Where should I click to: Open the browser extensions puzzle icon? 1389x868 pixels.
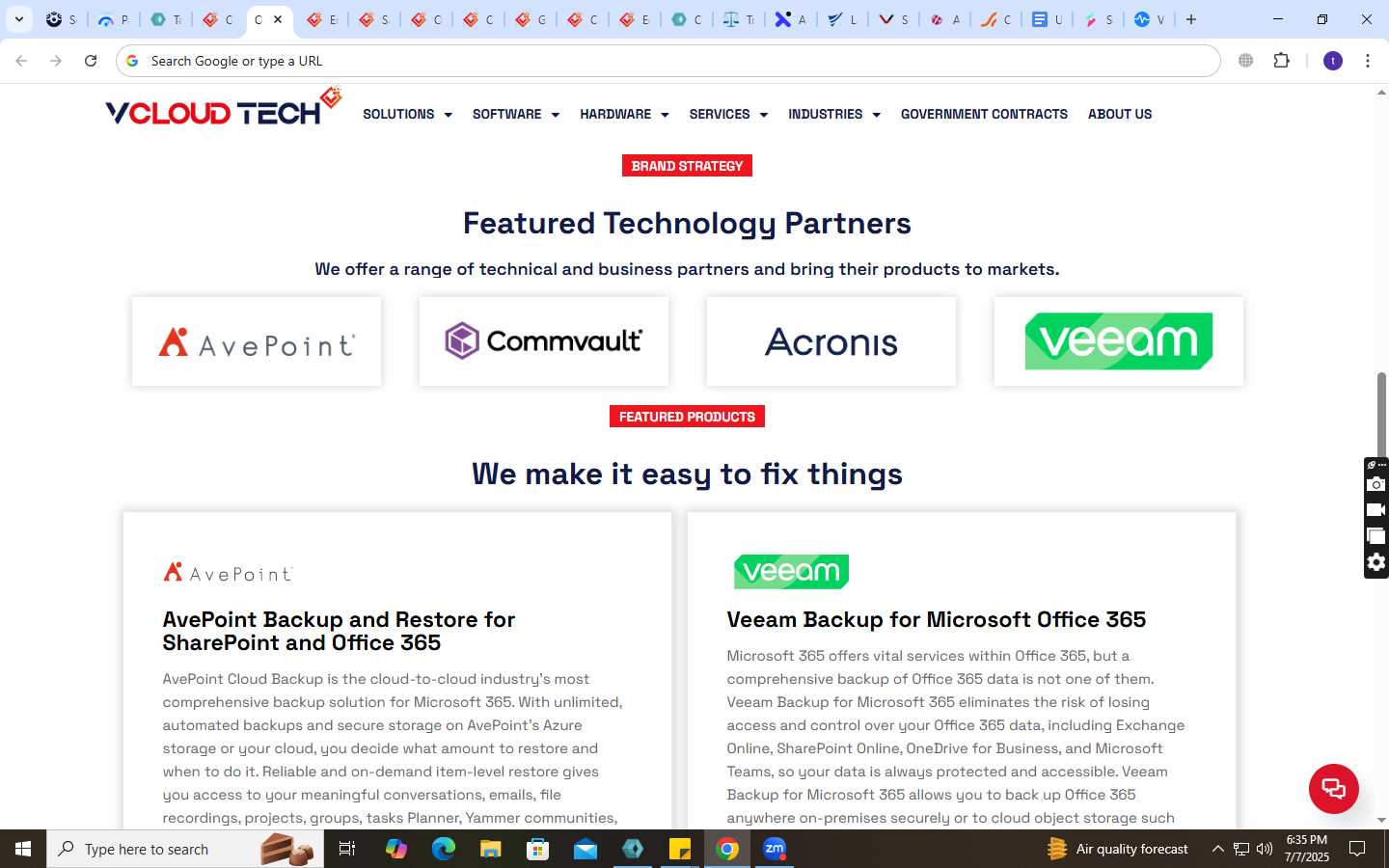[x=1281, y=61]
